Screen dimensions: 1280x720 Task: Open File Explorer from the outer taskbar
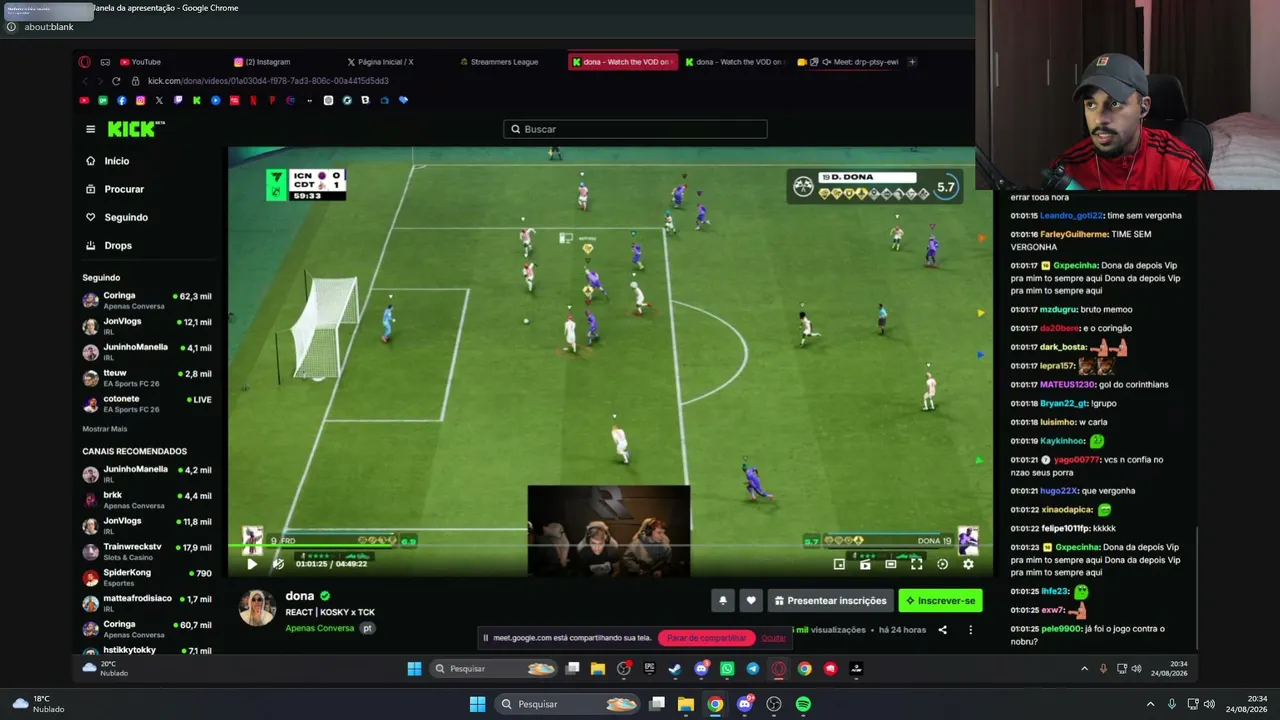tap(686, 704)
